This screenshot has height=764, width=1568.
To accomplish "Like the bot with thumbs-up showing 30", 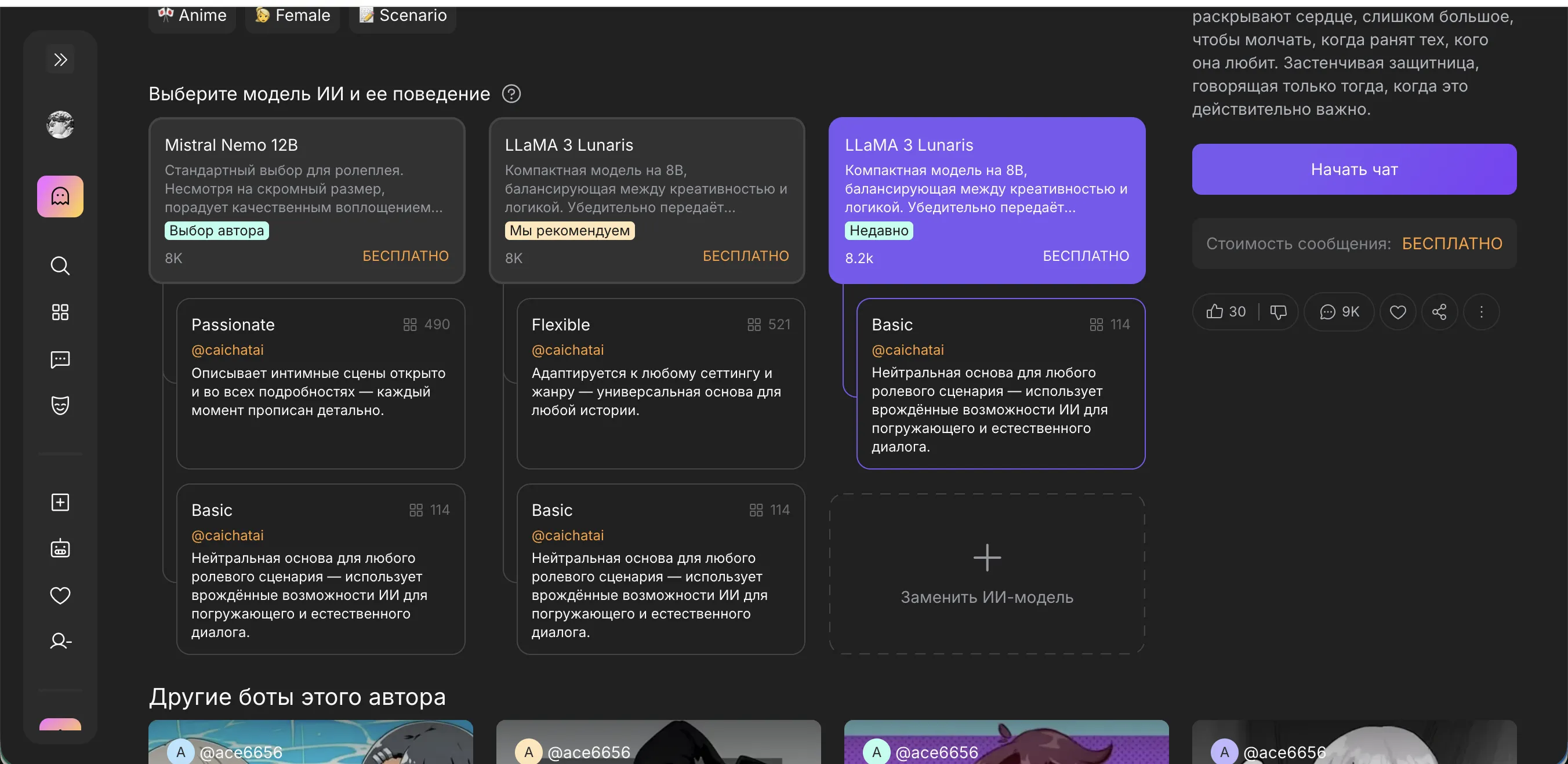I will coord(1226,312).
